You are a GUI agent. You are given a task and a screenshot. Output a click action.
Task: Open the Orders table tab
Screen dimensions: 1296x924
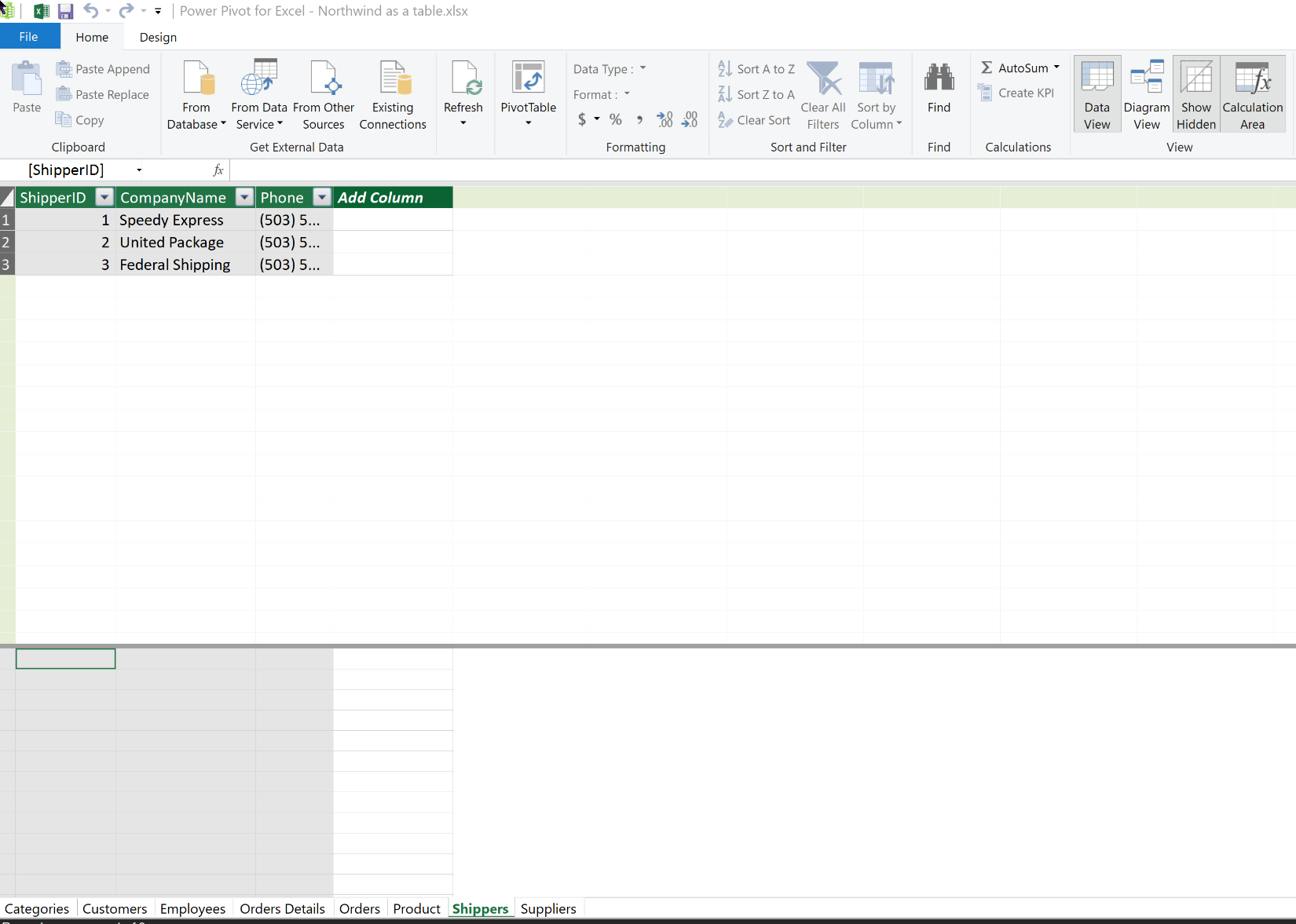pos(360,908)
